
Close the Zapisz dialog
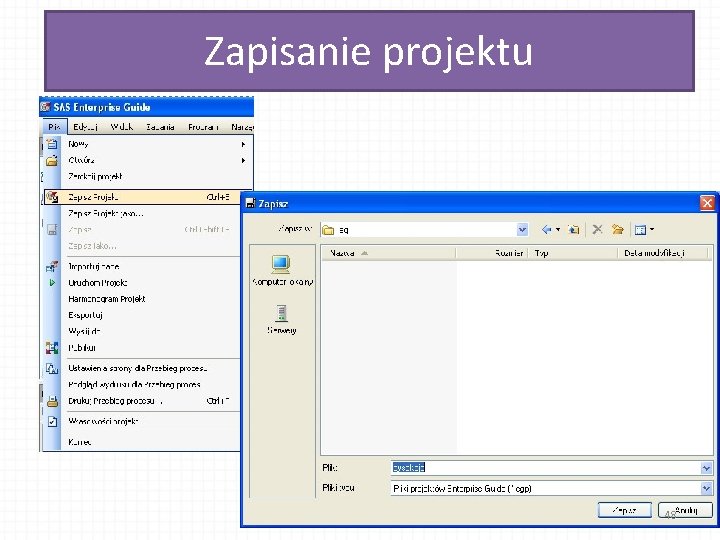(x=707, y=202)
